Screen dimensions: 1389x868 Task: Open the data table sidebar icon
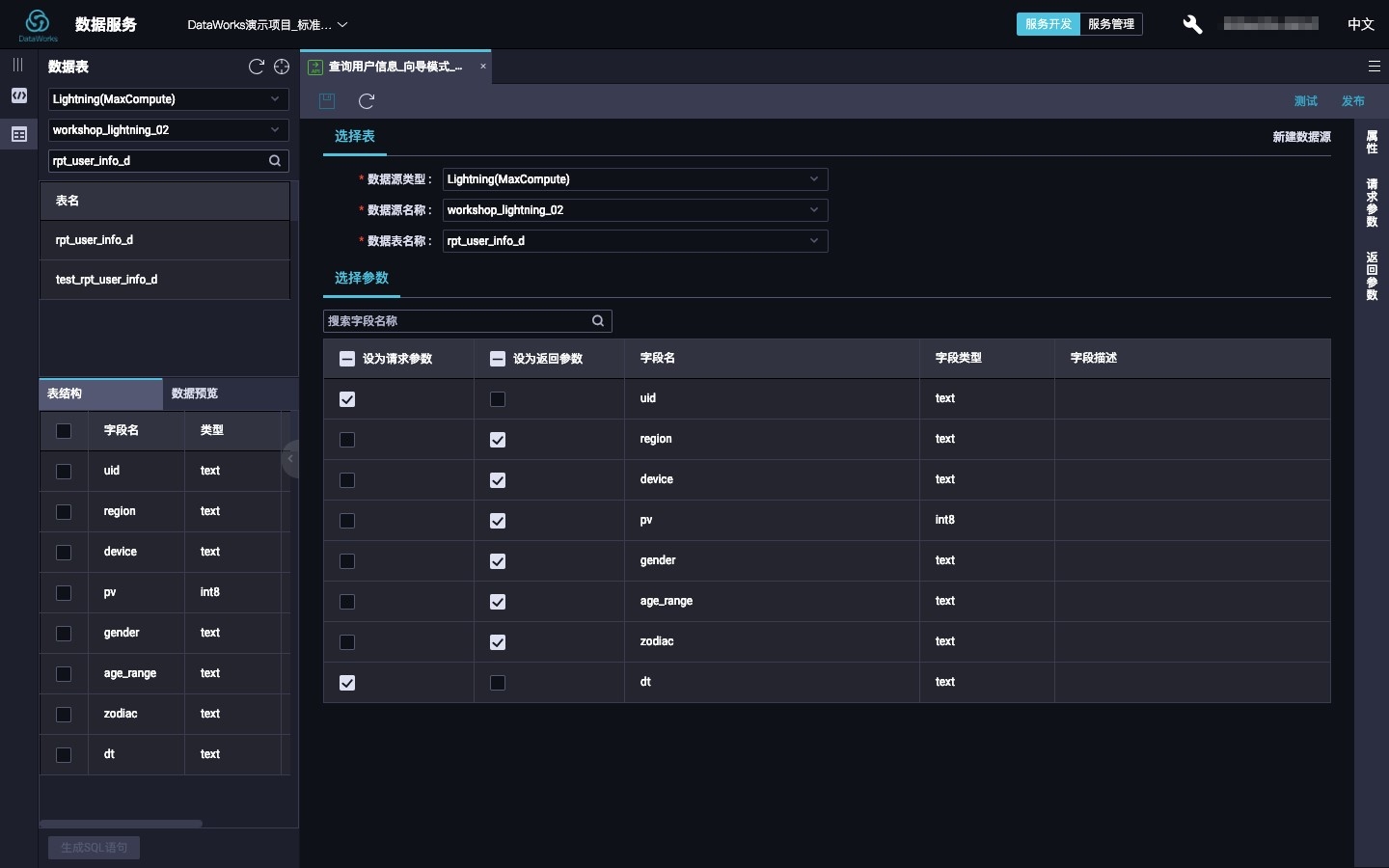19,135
